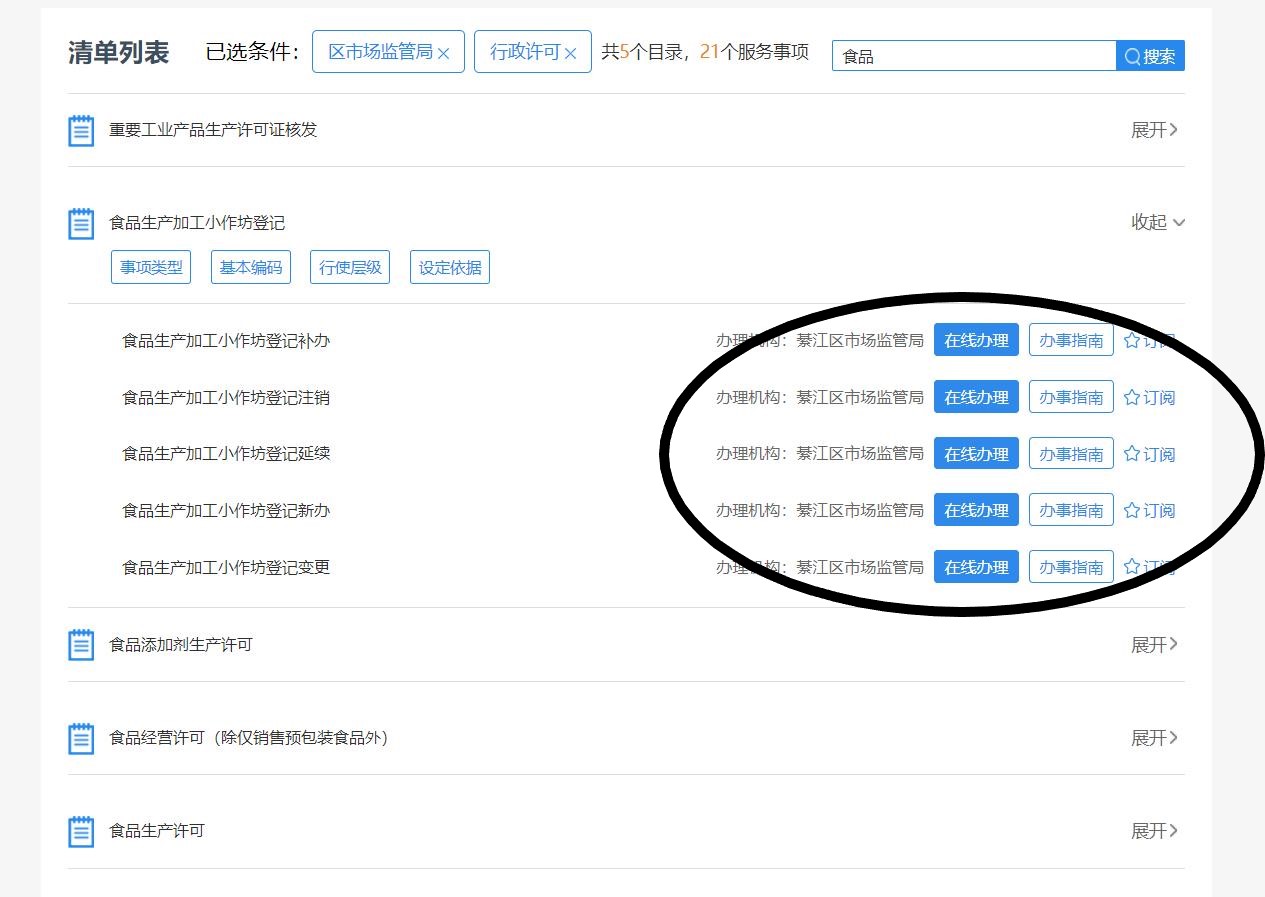Click the search input containing 食品
This screenshot has width=1265, height=897.
click(973, 57)
